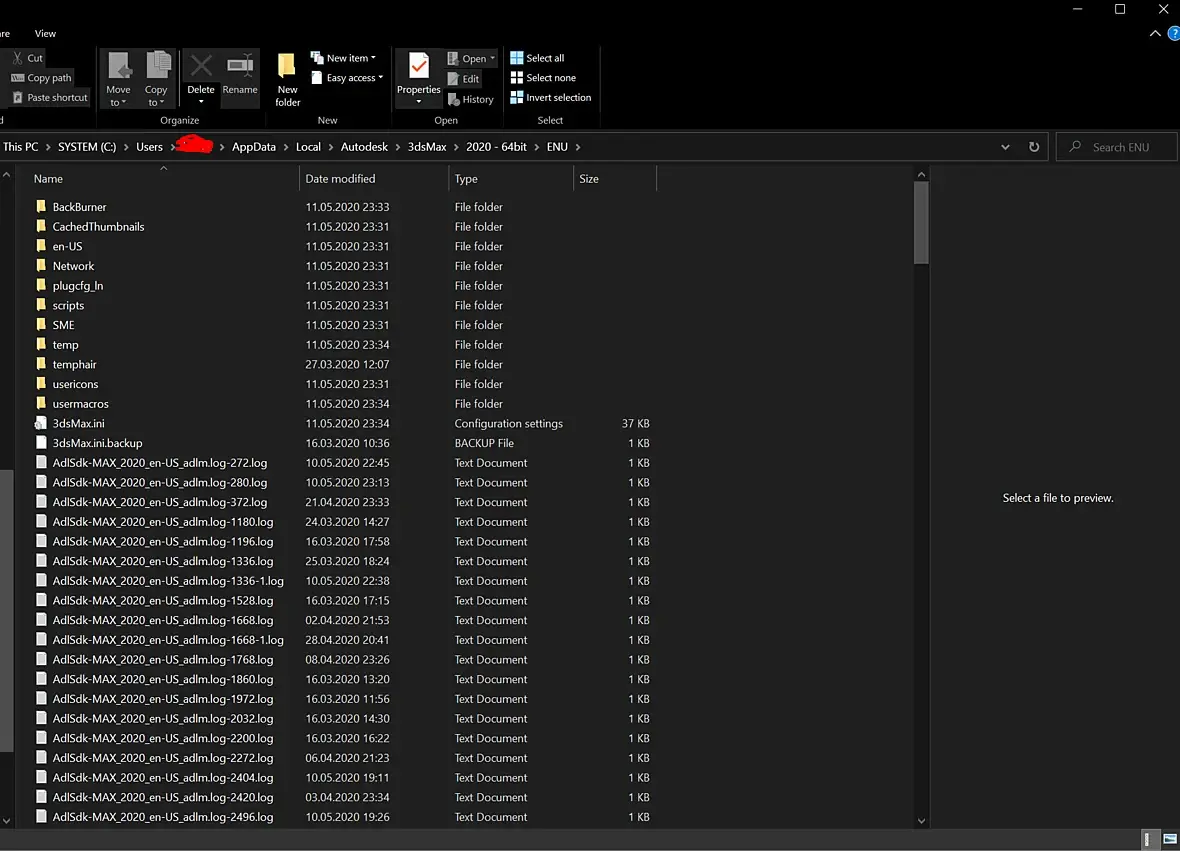Click the Delete icon in Organize group

[x=200, y=67]
